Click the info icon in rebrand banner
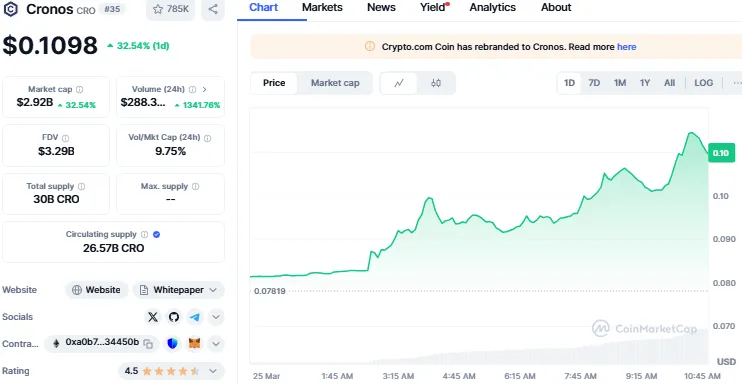The height and width of the screenshot is (384, 742). point(370,46)
